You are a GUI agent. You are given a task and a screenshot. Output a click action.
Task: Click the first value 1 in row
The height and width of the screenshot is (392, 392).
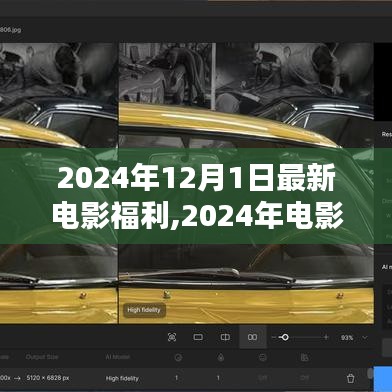click(x=177, y=378)
